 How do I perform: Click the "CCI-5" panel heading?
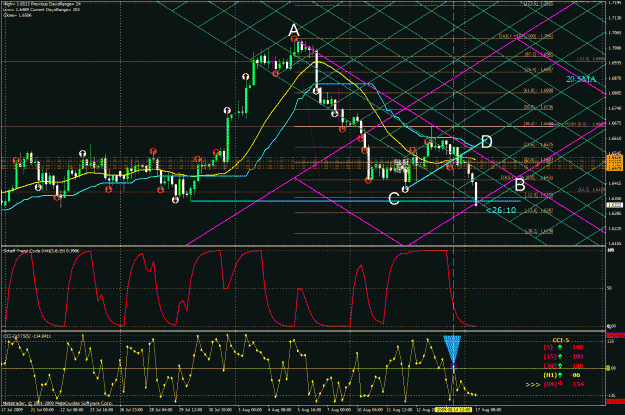pos(561,340)
